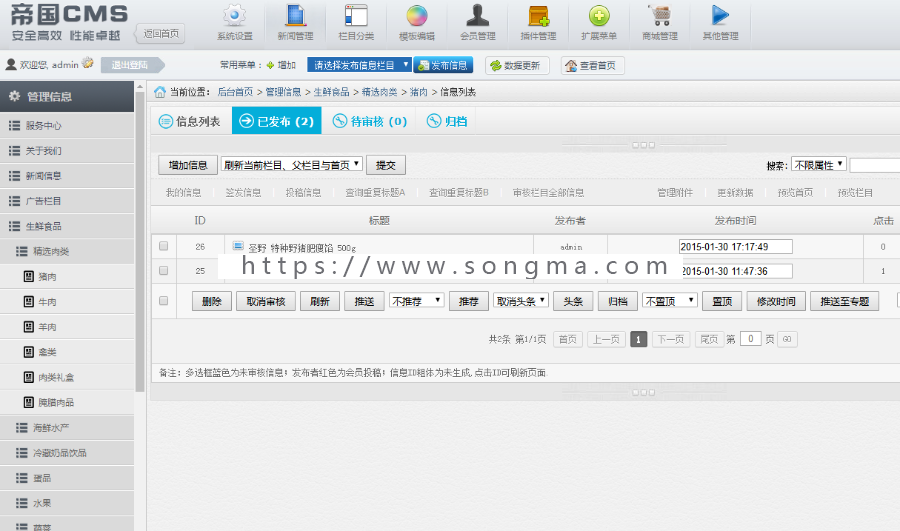Expand the 海鲜水产 sidebar category
The height and width of the screenshot is (531, 900).
click(x=67, y=428)
